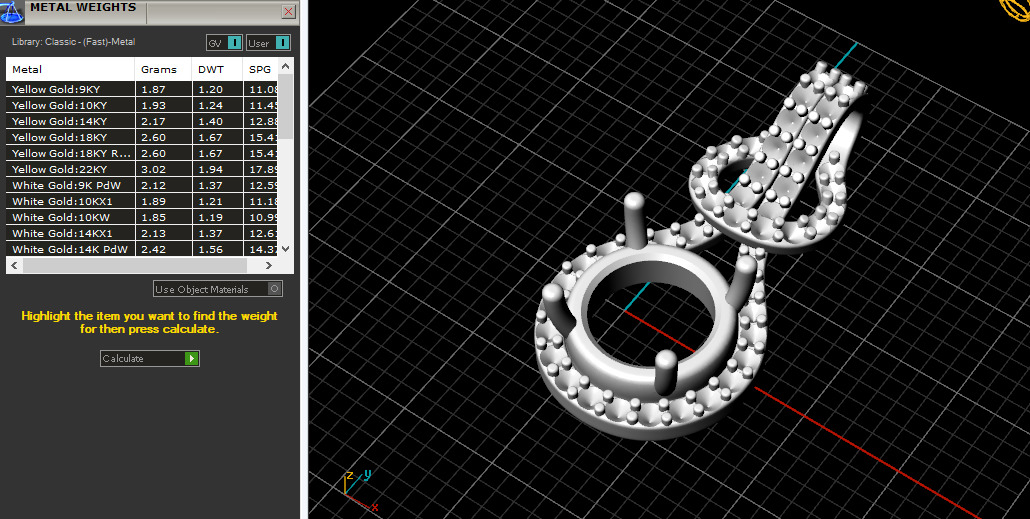Click the horizontal scroll left arrow
The height and width of the screenshot is (519, 1030).
click(x=14, y=265)
